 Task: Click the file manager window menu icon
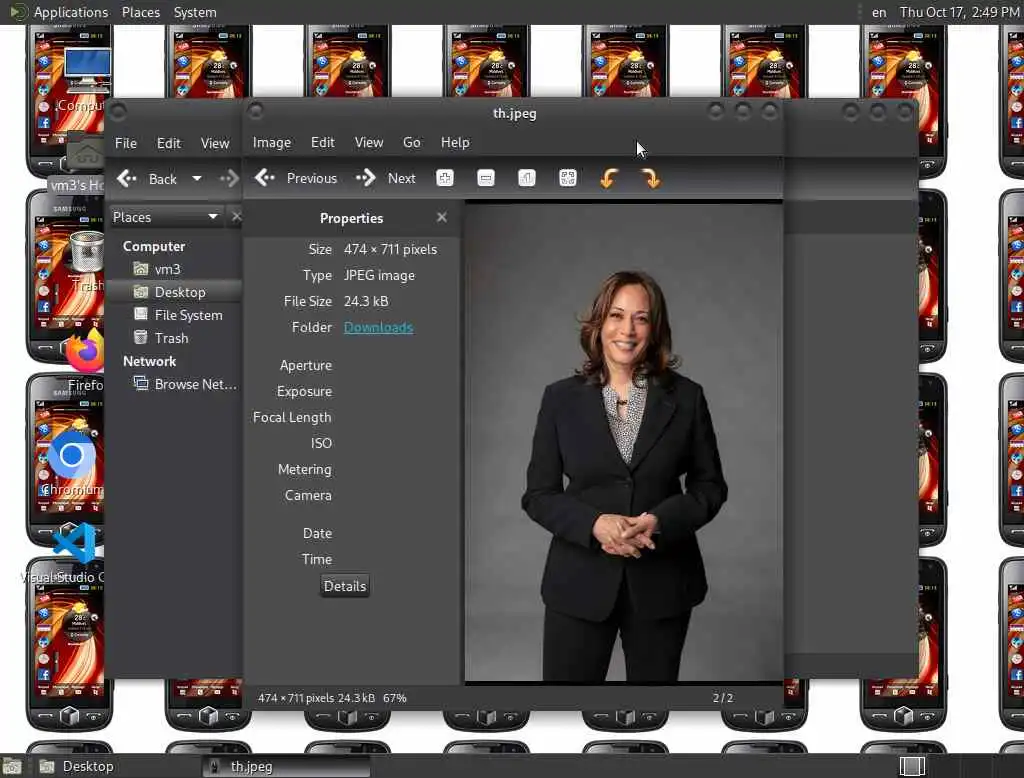[118, 112]
